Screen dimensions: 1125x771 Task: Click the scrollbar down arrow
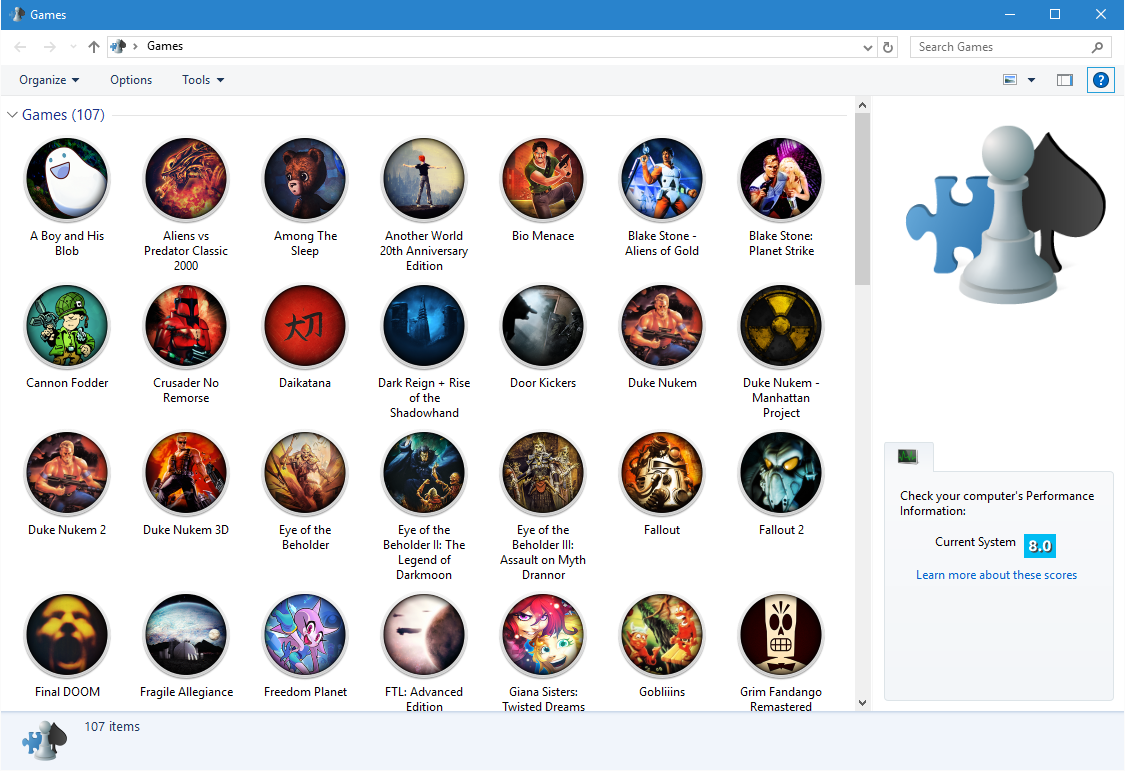862,703
